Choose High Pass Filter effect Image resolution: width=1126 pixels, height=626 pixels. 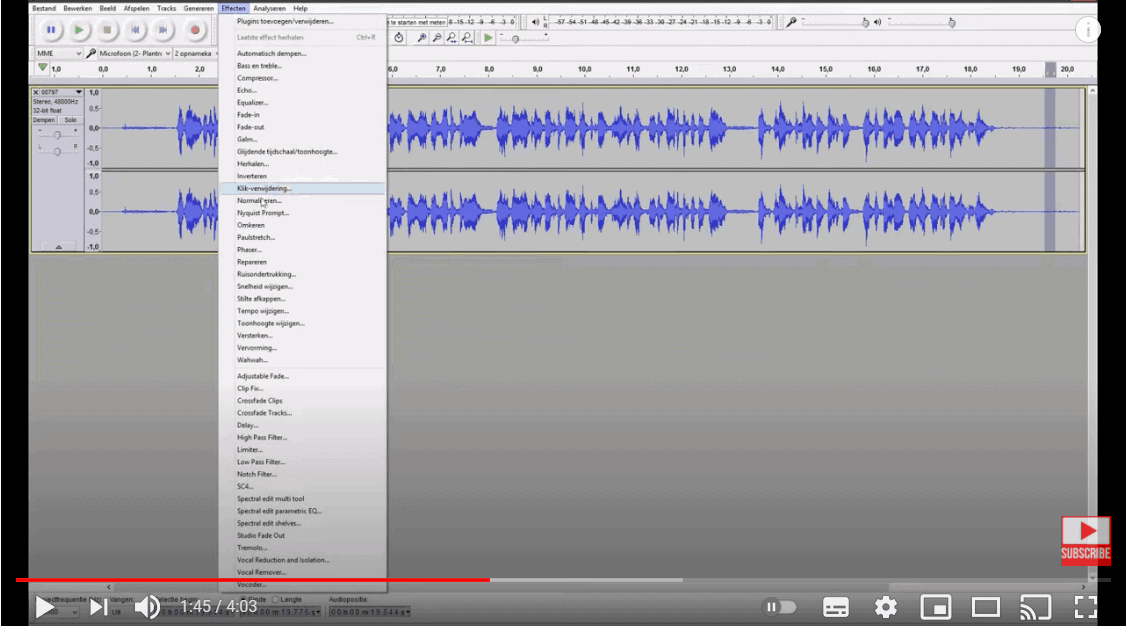[302, 437]
